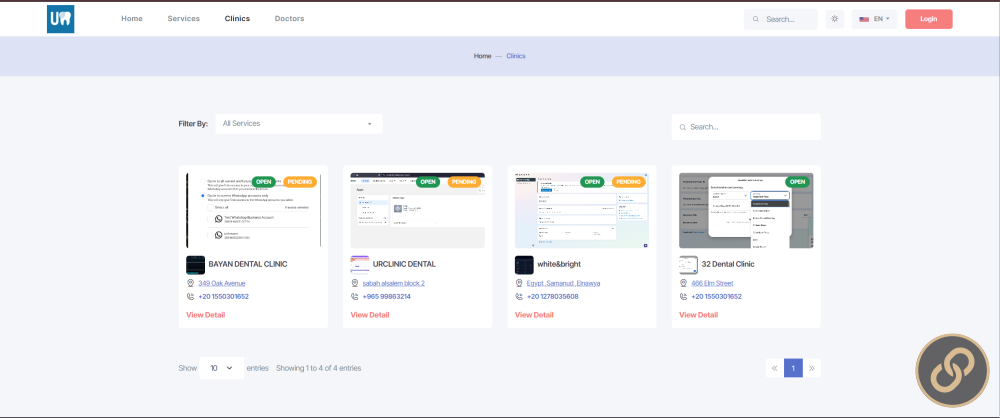Click the BAYAN DENTAL CLINIC title
1000x418 pixels.
248,264
